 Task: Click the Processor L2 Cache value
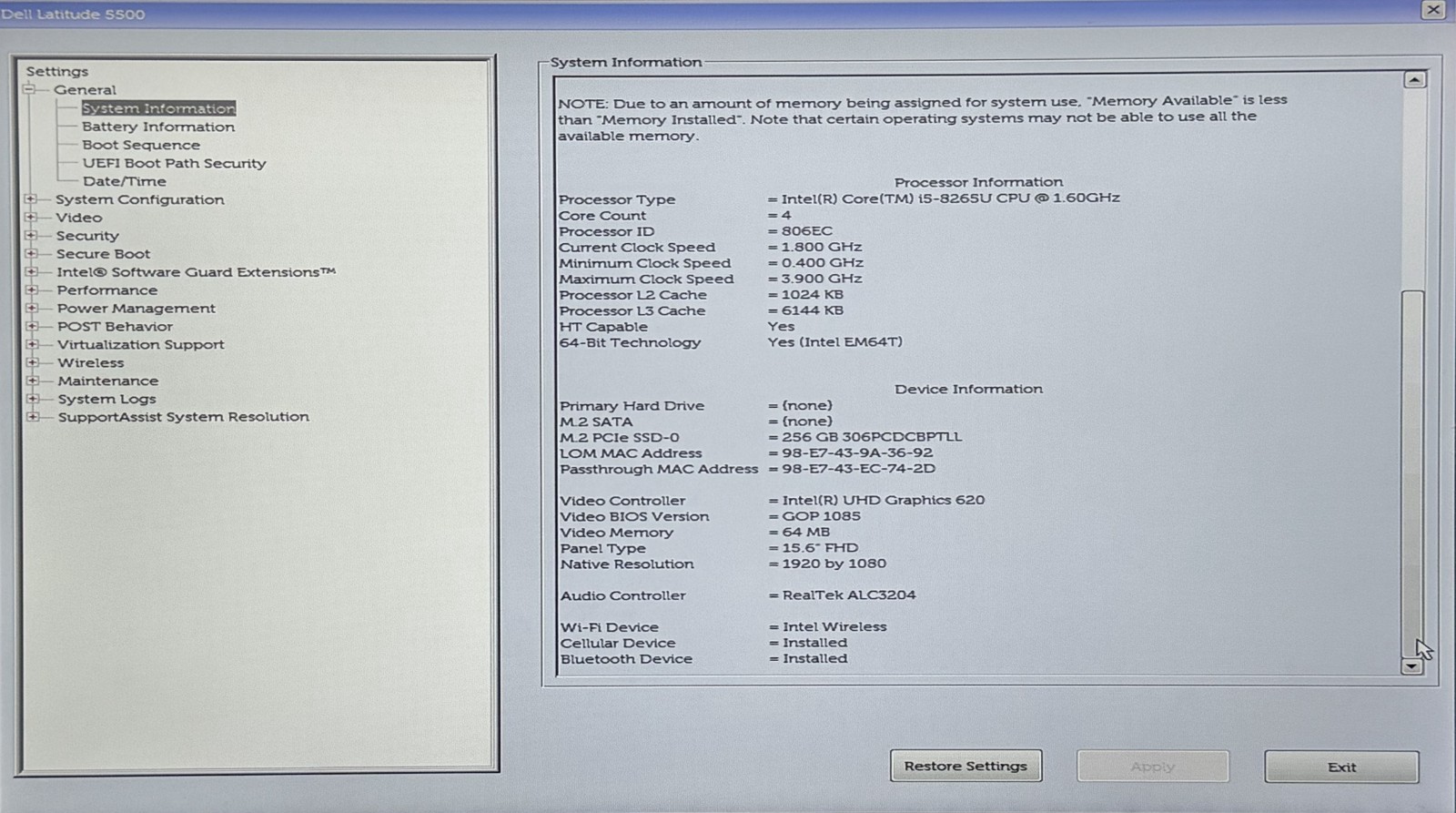tap(812, 295)
